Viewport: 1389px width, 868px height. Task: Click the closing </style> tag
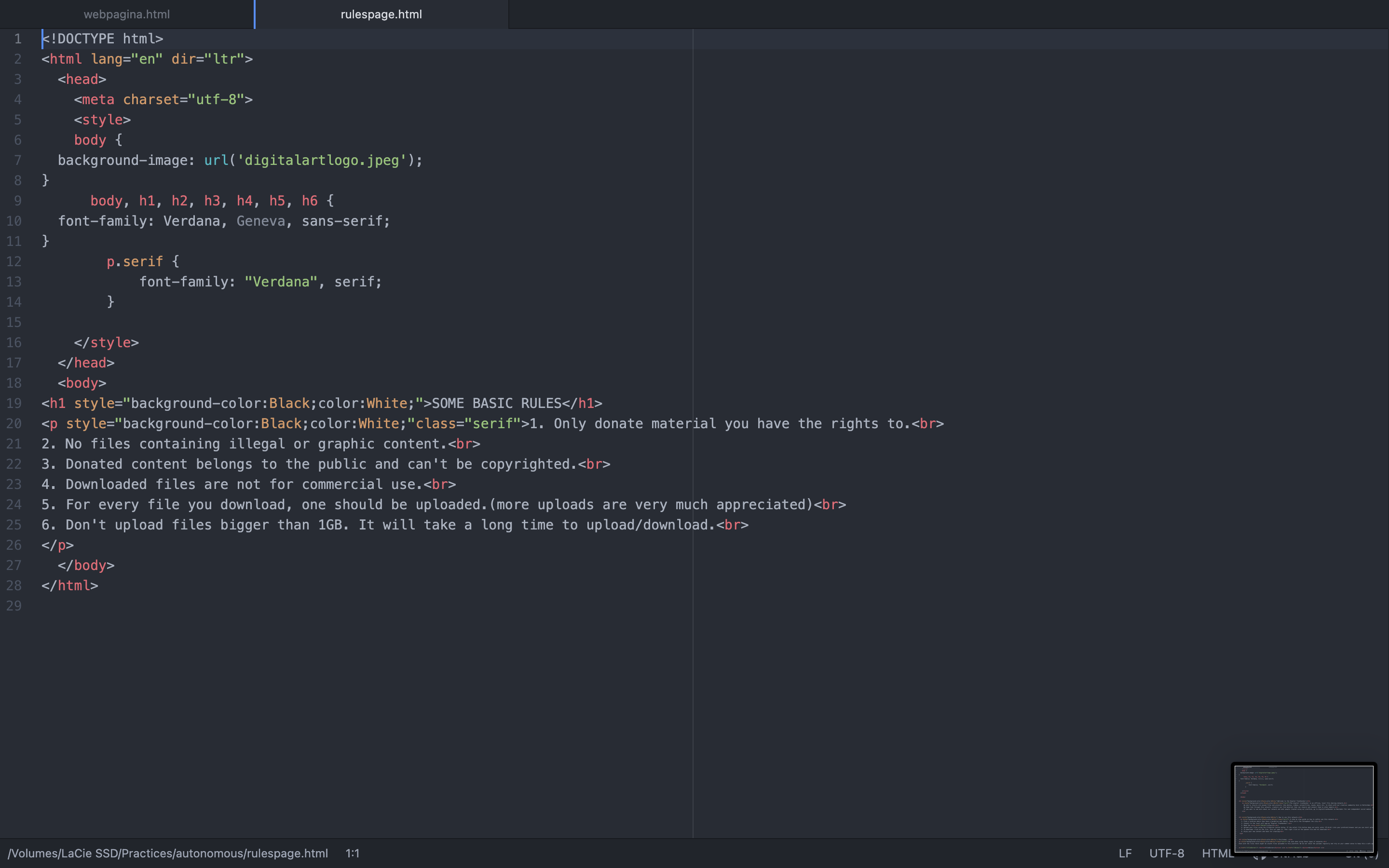point(106,343)
